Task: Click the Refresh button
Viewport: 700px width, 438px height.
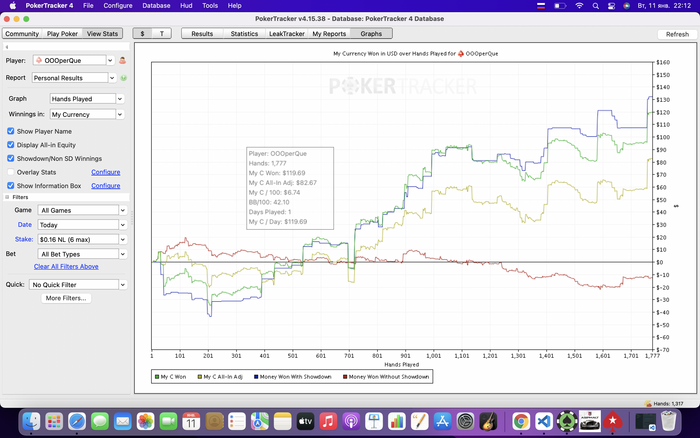Action: pos(677,34)
